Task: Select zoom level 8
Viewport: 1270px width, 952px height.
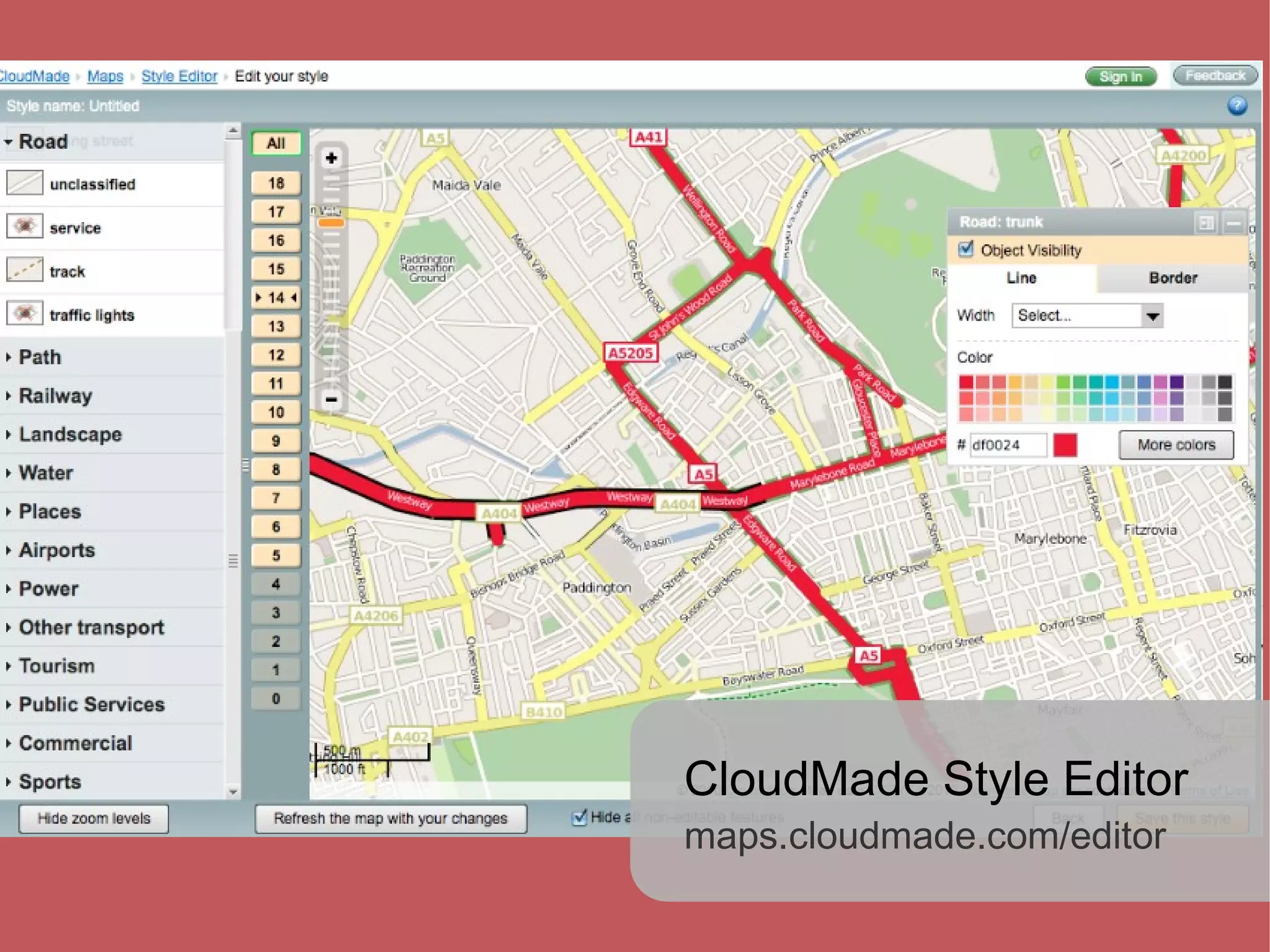Action: pyautogui.click(x=276, y=469)
